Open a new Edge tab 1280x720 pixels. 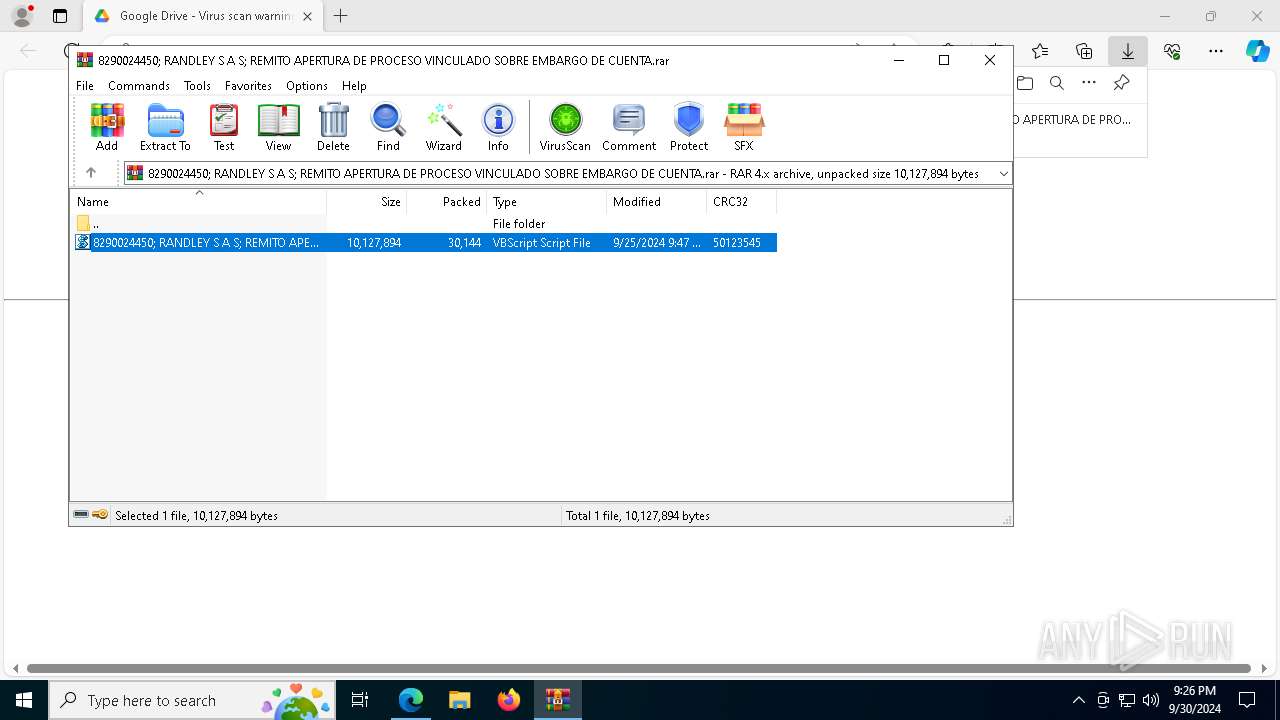click(340, 16)
